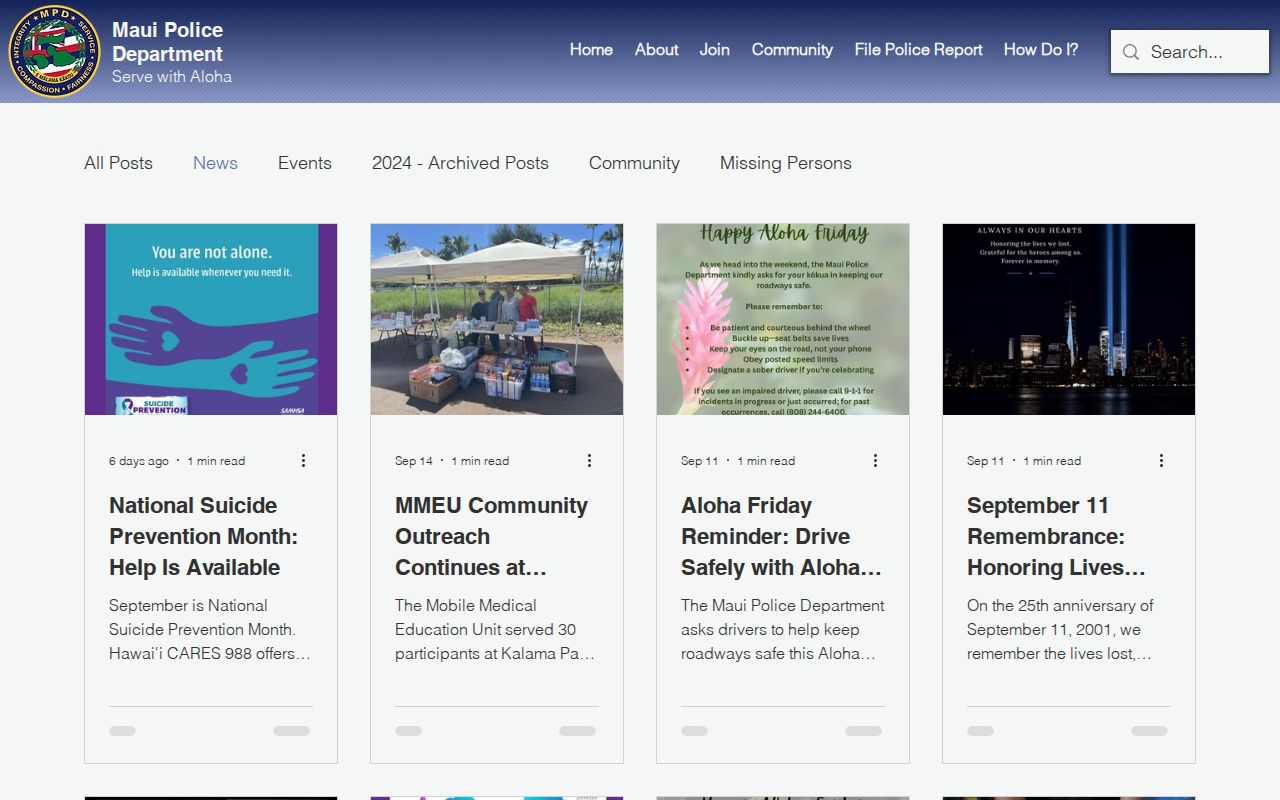1280x800 pixels.
Task: Click the search magnifier icon
Action: click(1131, 52)
